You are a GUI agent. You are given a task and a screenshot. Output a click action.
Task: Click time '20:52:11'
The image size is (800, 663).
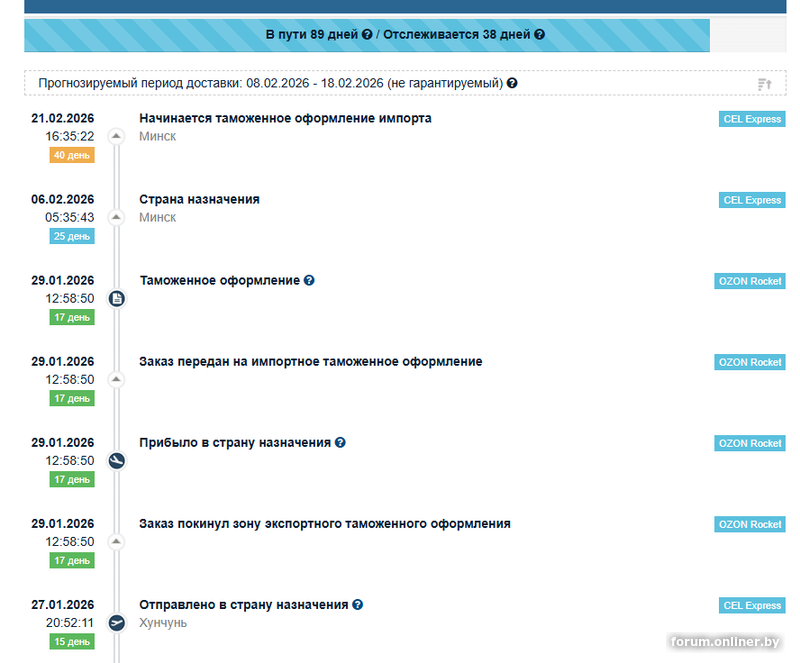[70, 623]
